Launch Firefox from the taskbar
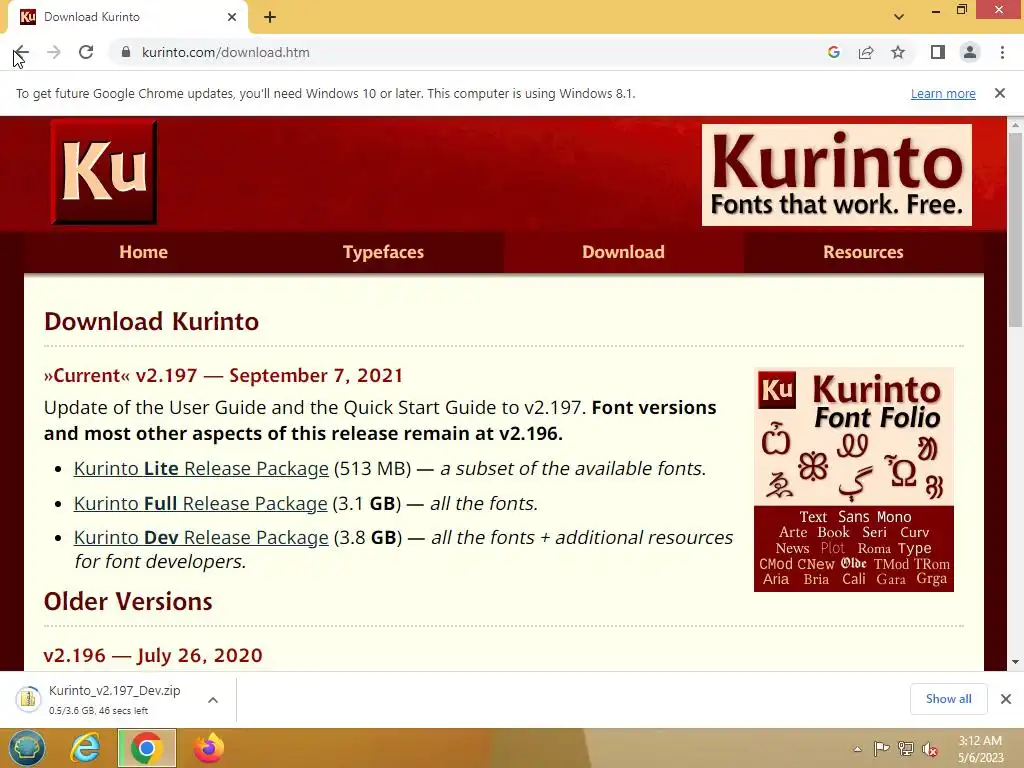This screenshot has height=768, width=1024. tap(209, 748)
